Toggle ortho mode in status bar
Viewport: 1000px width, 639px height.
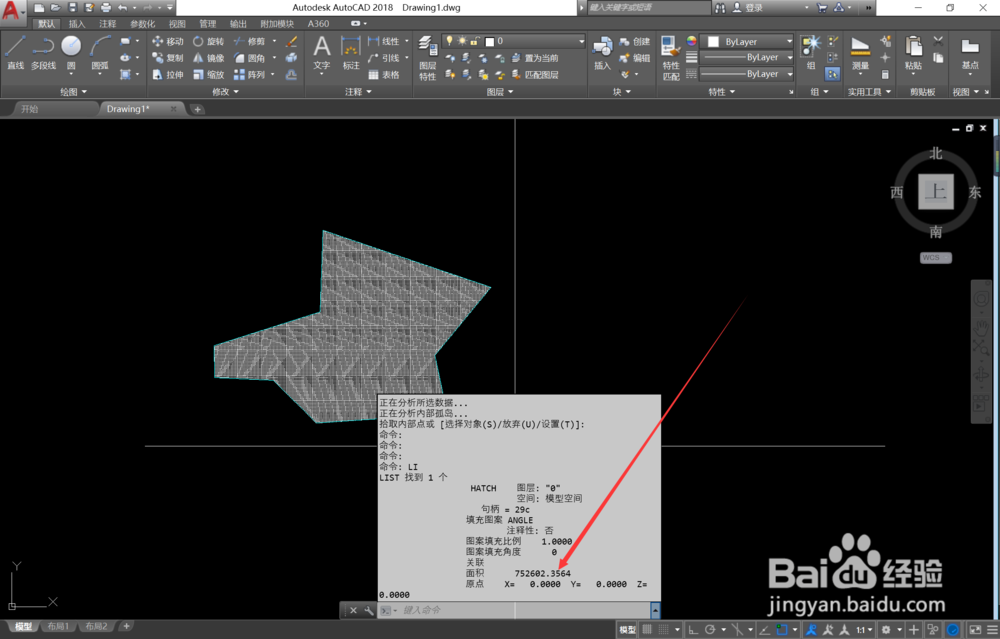click(x=693, y=629)
